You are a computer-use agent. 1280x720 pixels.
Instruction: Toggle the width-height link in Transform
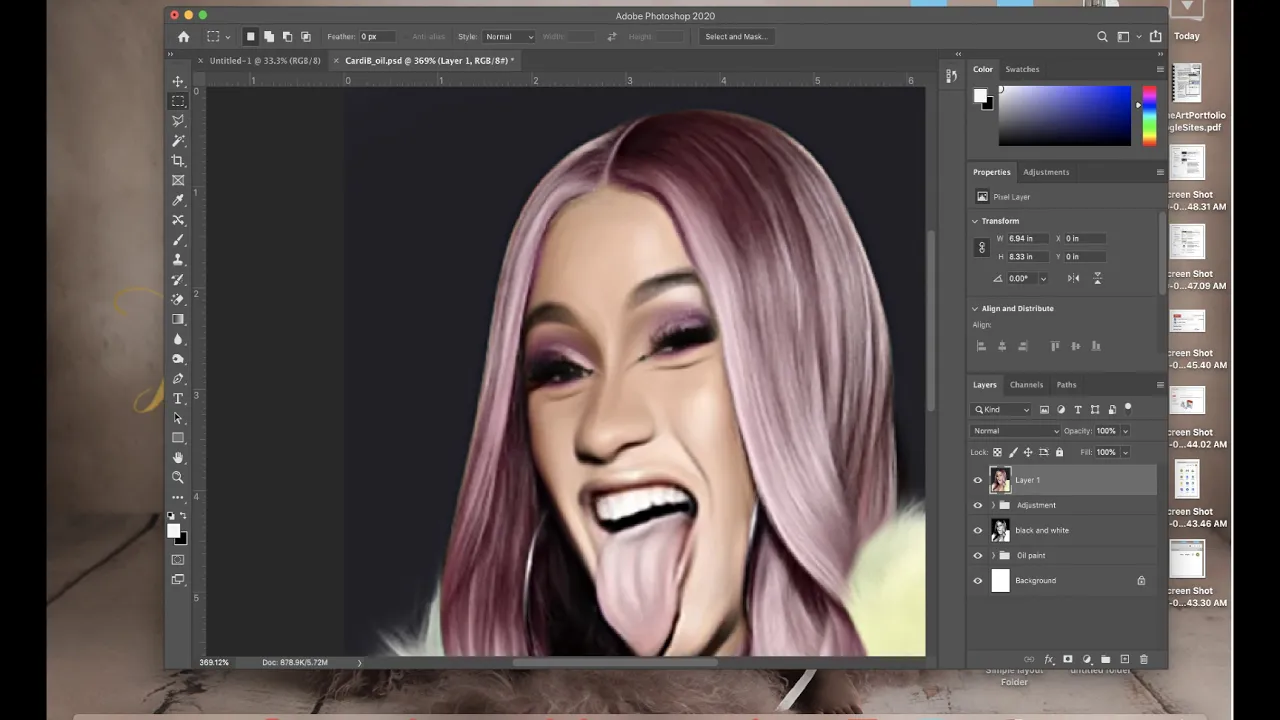[981, 247]
